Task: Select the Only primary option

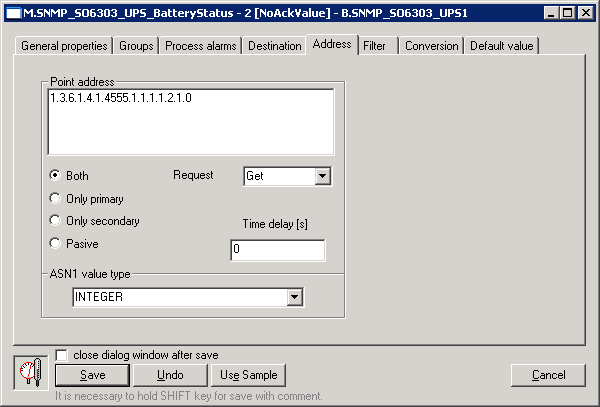Action: (55, 198)
